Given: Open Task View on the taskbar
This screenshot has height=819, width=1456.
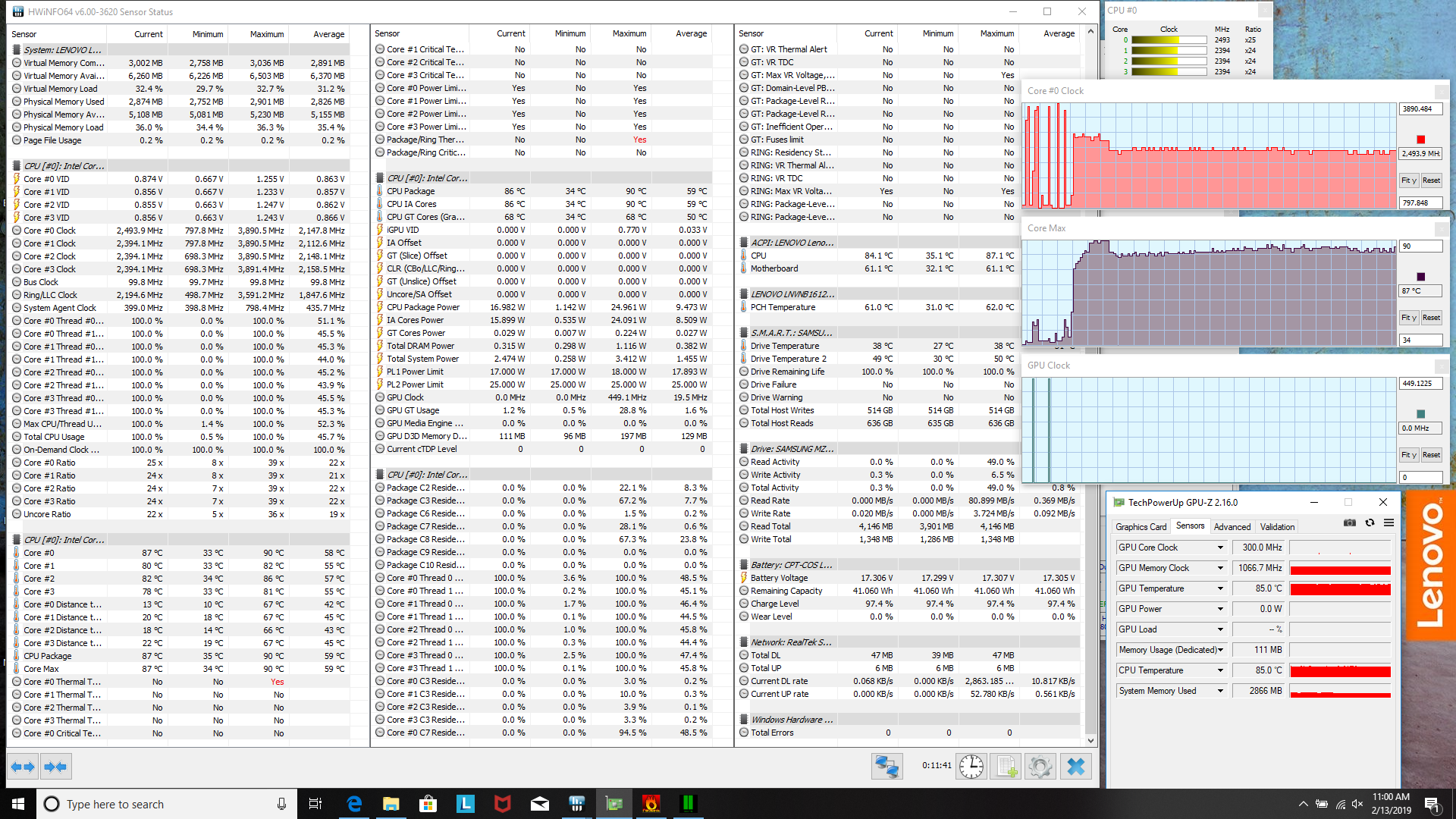Looking at the screenshot, I should pos(315,804).
